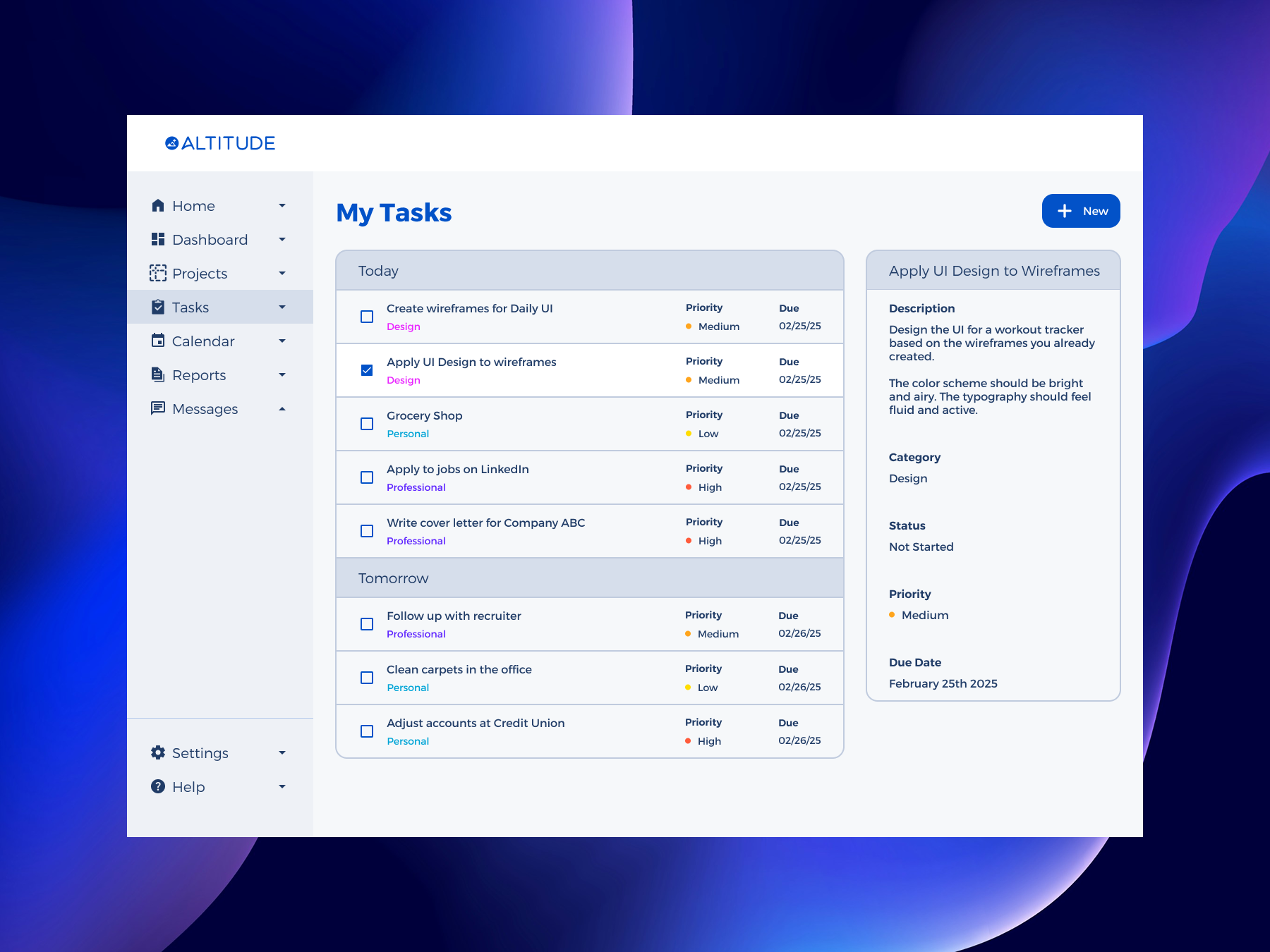Click the Settings gear icon
1270x952 pixels.
pos(158,752)
